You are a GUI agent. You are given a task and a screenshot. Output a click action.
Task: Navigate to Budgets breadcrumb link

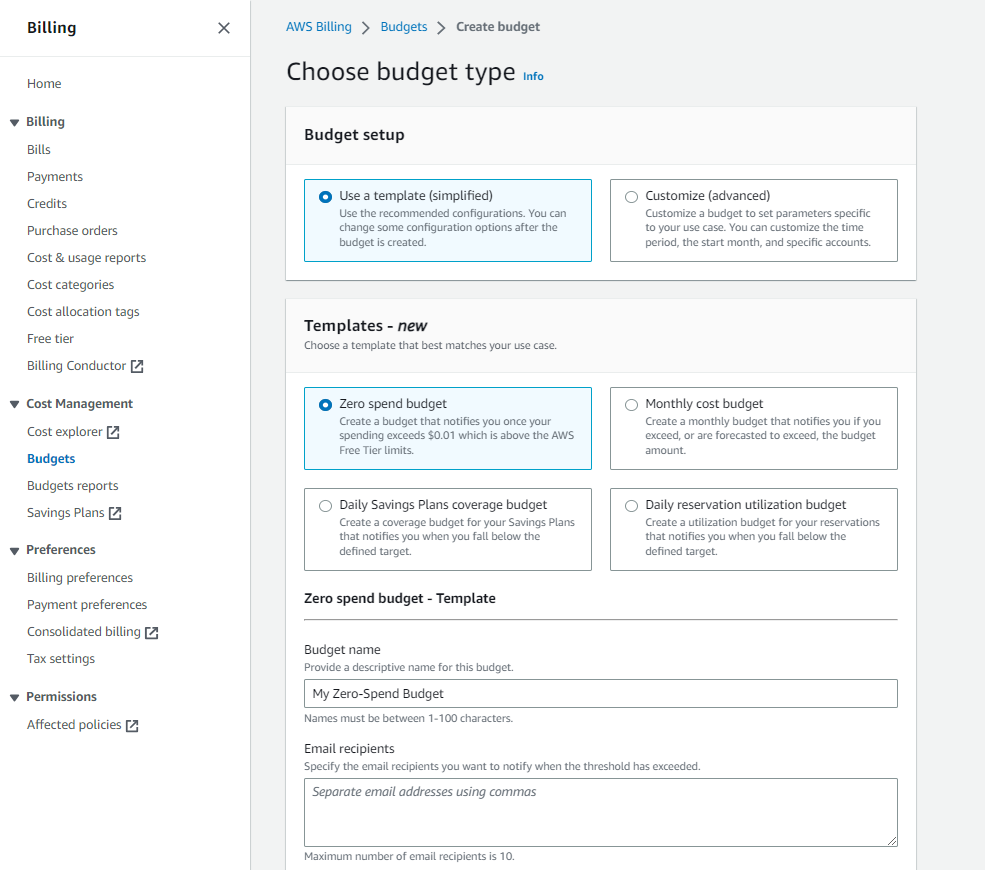coord(404,26)
